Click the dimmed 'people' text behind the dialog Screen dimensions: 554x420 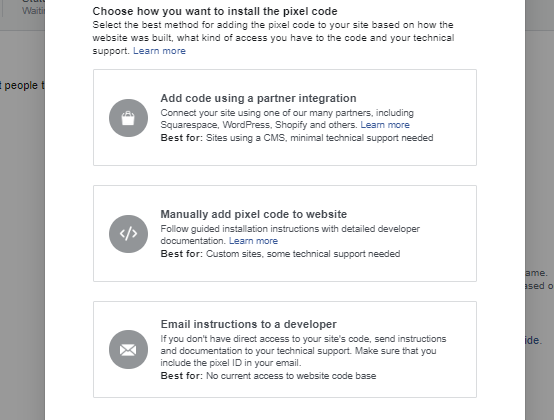[x=21, y=85]
